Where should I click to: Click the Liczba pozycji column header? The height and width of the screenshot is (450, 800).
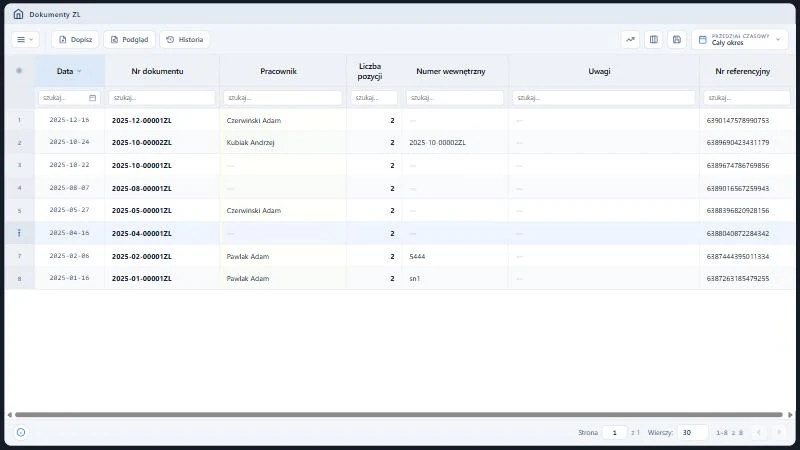pos(370,71)
